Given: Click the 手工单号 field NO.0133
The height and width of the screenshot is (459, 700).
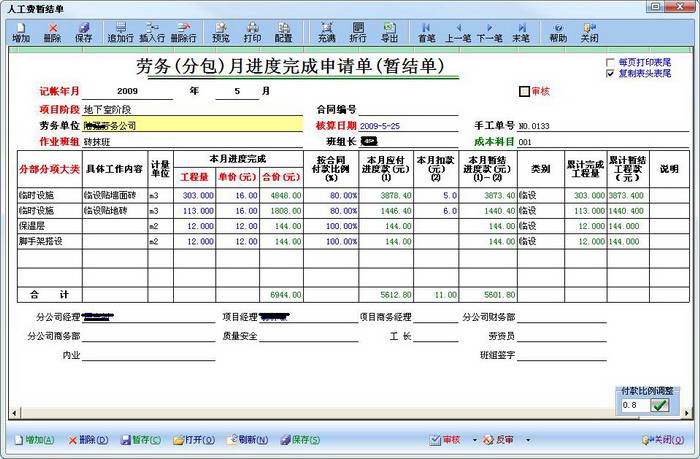Looking at the screenshot, I should point(603,126).
